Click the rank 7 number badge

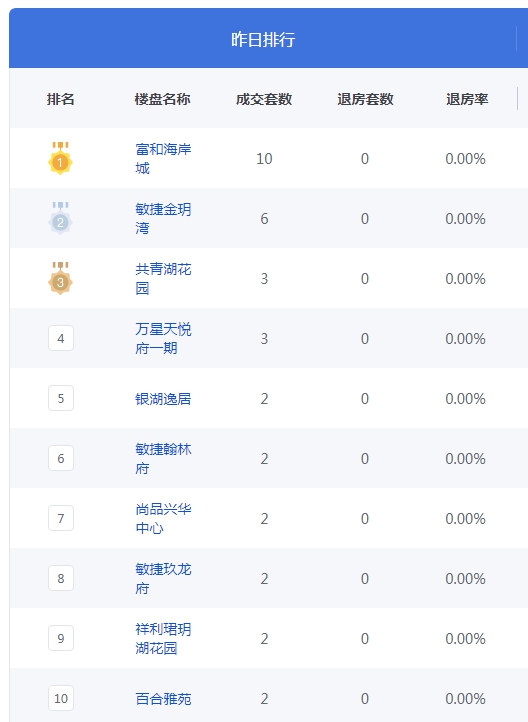[61, 518]
